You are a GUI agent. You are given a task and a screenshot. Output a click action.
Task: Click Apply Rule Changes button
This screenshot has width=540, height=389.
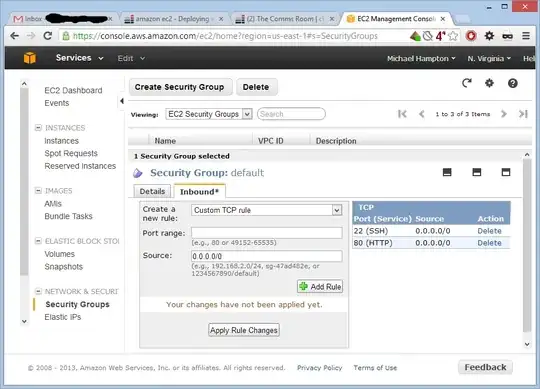click(x=244, y=330)
